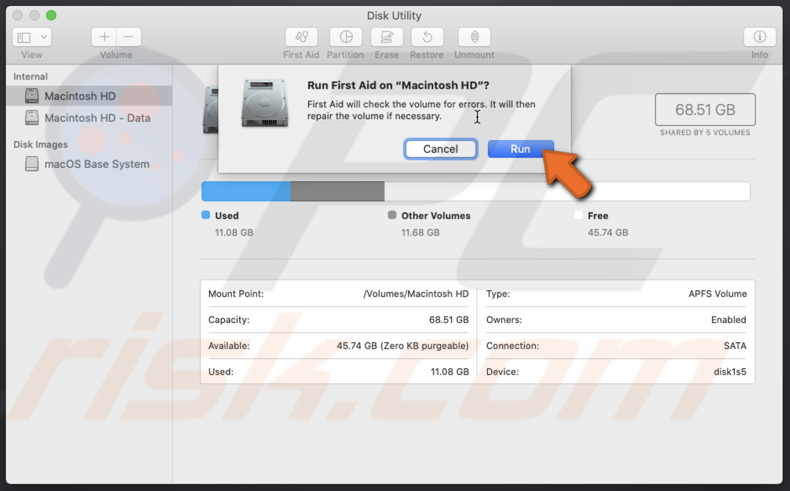Click the hard drive icon in dialog
The image size is (790, 491).
click(x=265, y=103)
